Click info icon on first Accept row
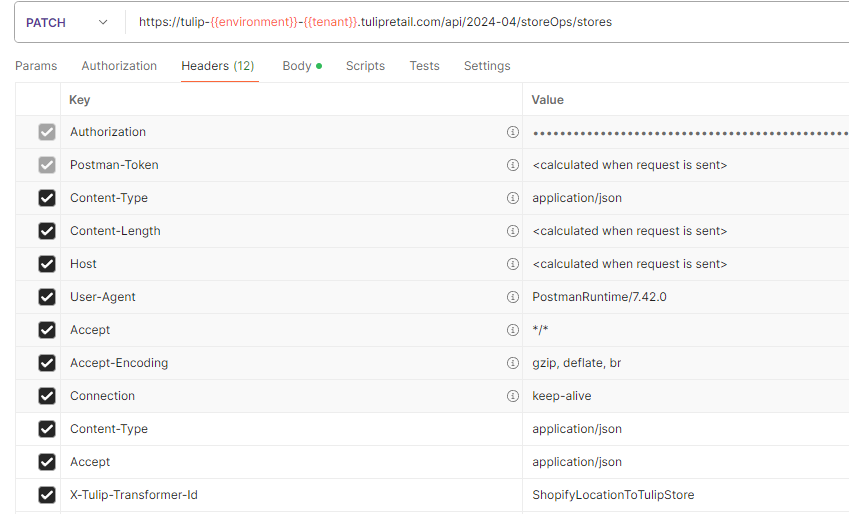The image size is (849, 514). (512, 330)
